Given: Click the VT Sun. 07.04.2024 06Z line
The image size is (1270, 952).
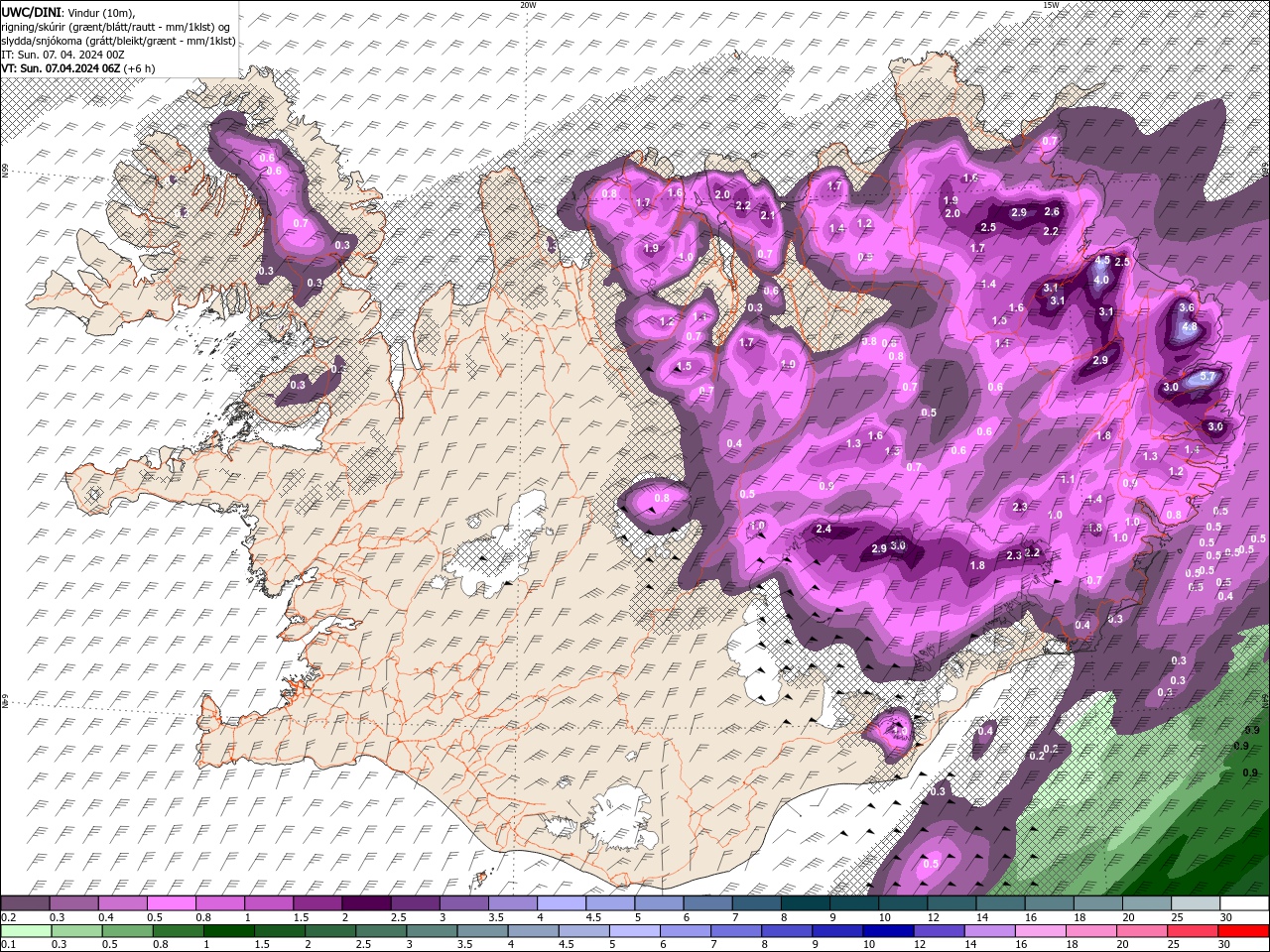Looking at the screenshot, I should pos(77,68).
